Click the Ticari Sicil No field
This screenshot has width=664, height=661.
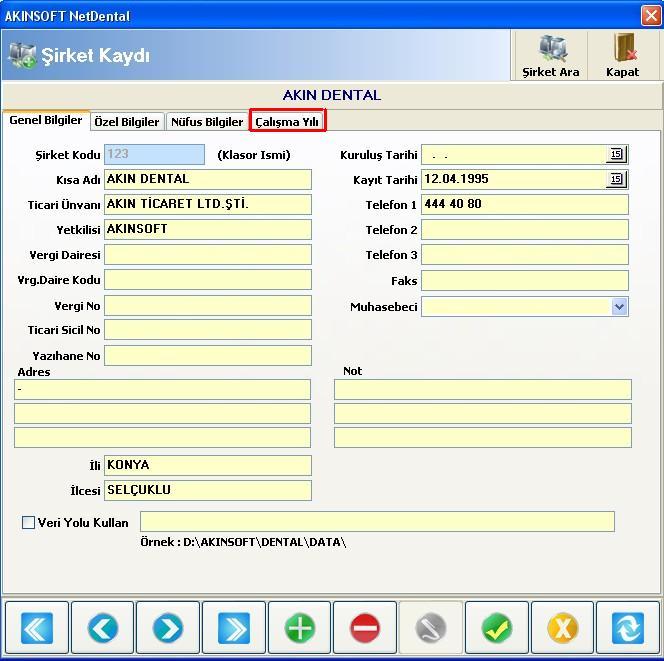[x=208, y=330]
